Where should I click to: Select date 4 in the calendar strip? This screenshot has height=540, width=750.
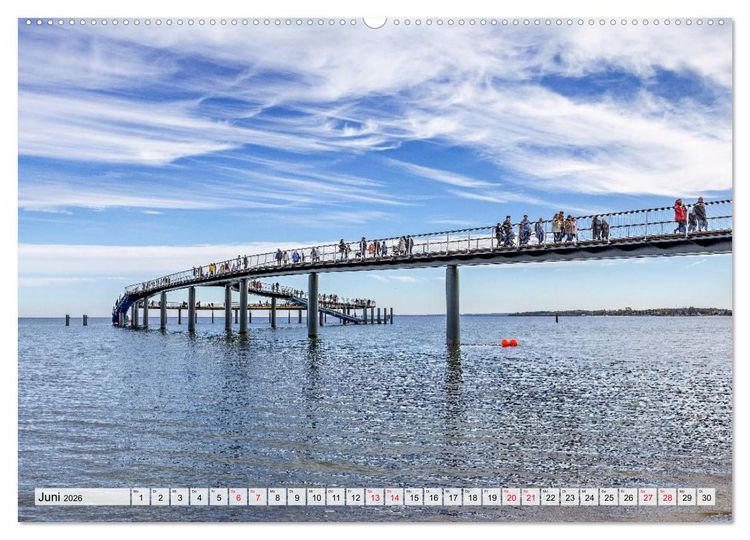click(199, 497)
